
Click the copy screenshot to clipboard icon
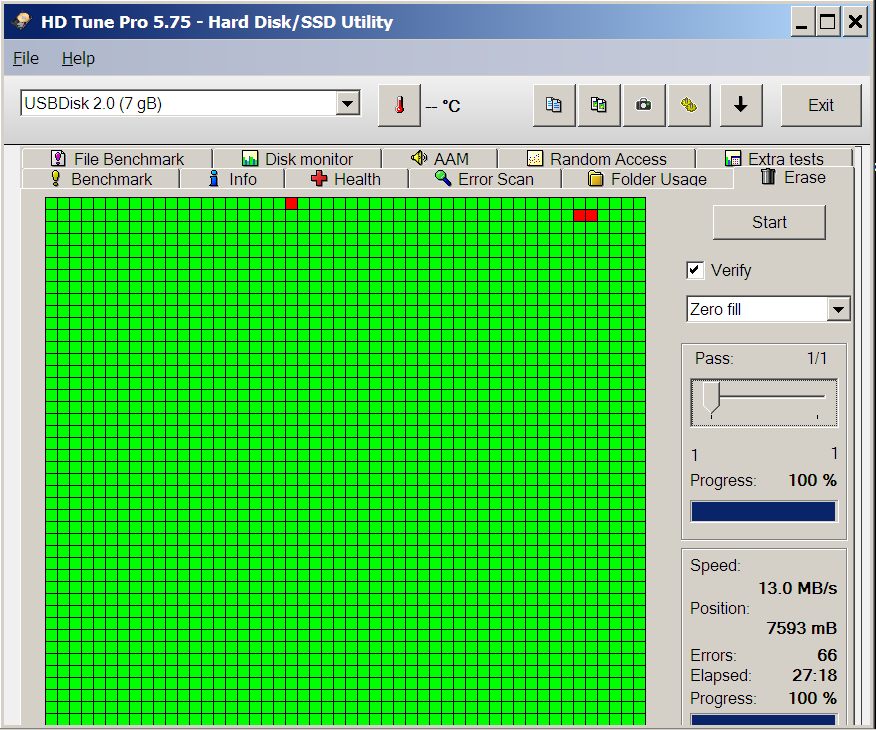[598, 105]
